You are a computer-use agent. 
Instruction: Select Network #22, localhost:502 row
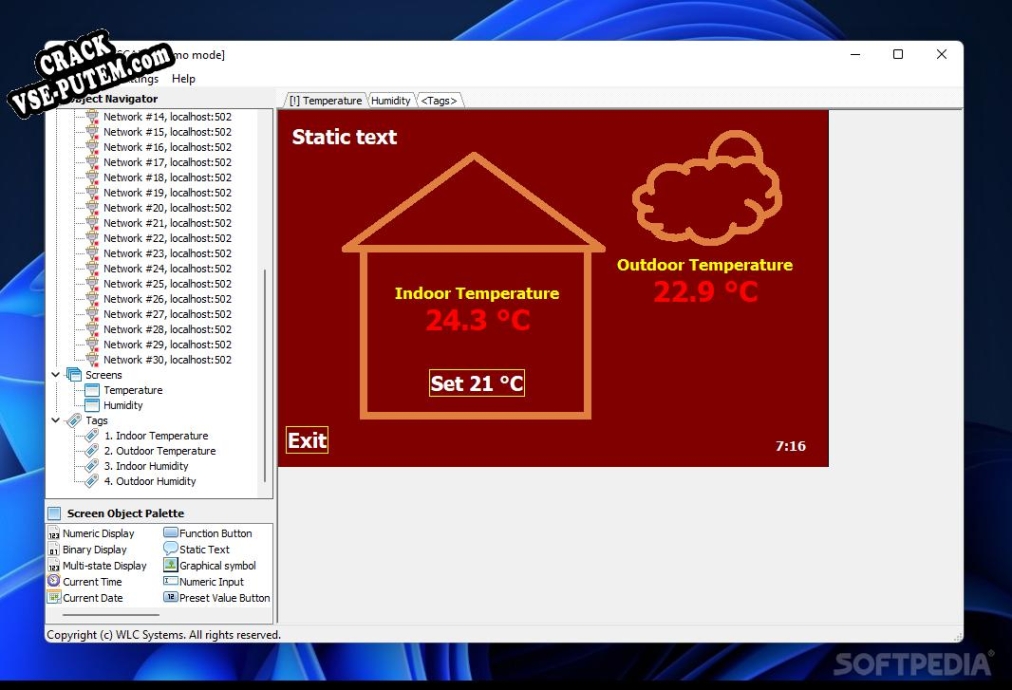167,238
